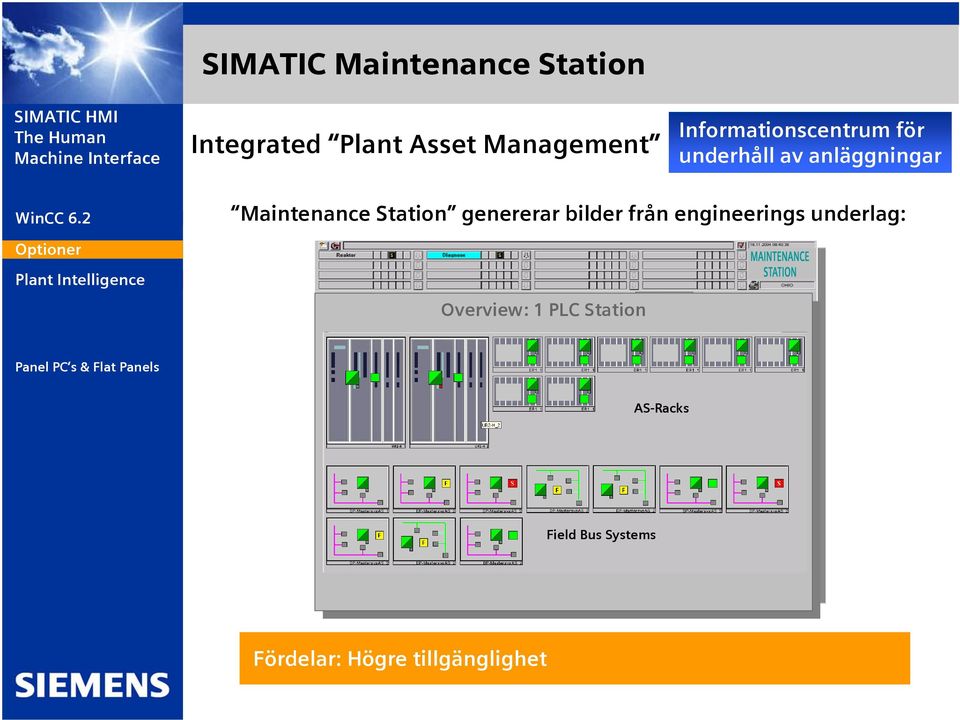The width and height of the screenshot is (960, 720).
Task: Open the first field bus tile in the bottom row
Action: (x=358, y=541)
